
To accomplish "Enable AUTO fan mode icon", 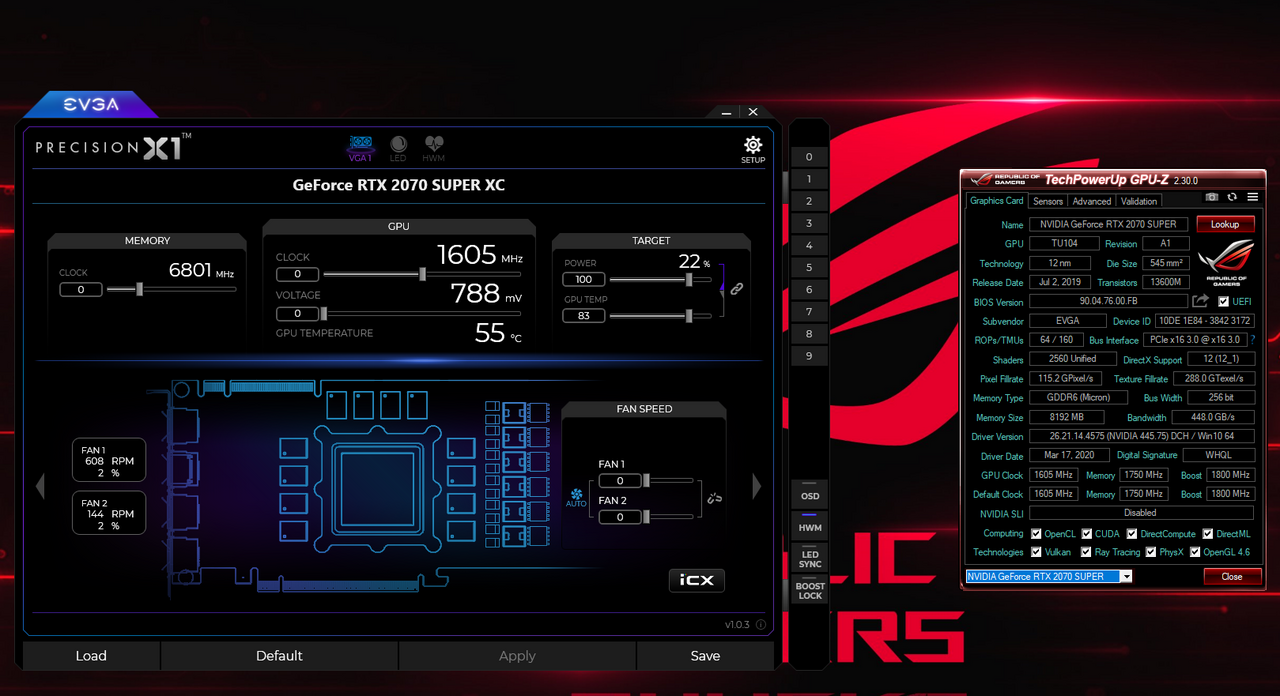I will pos(576,497).
